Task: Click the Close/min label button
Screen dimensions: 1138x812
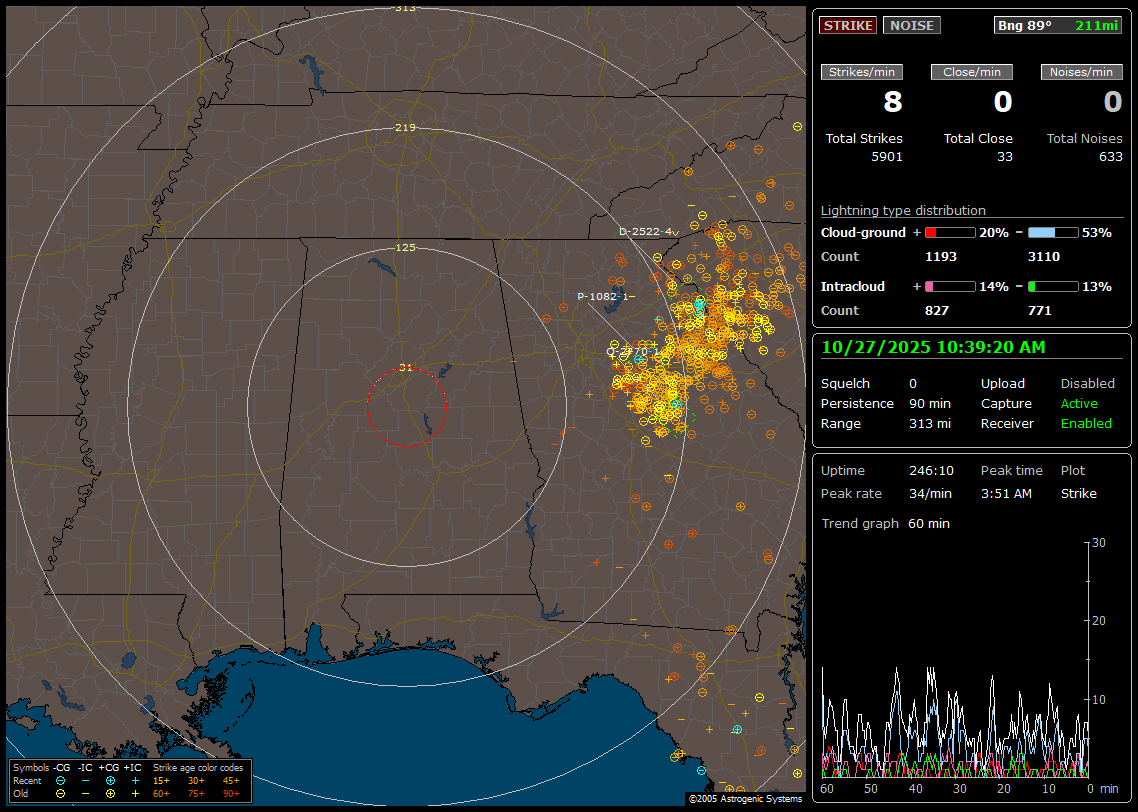Action: [972, 72]
